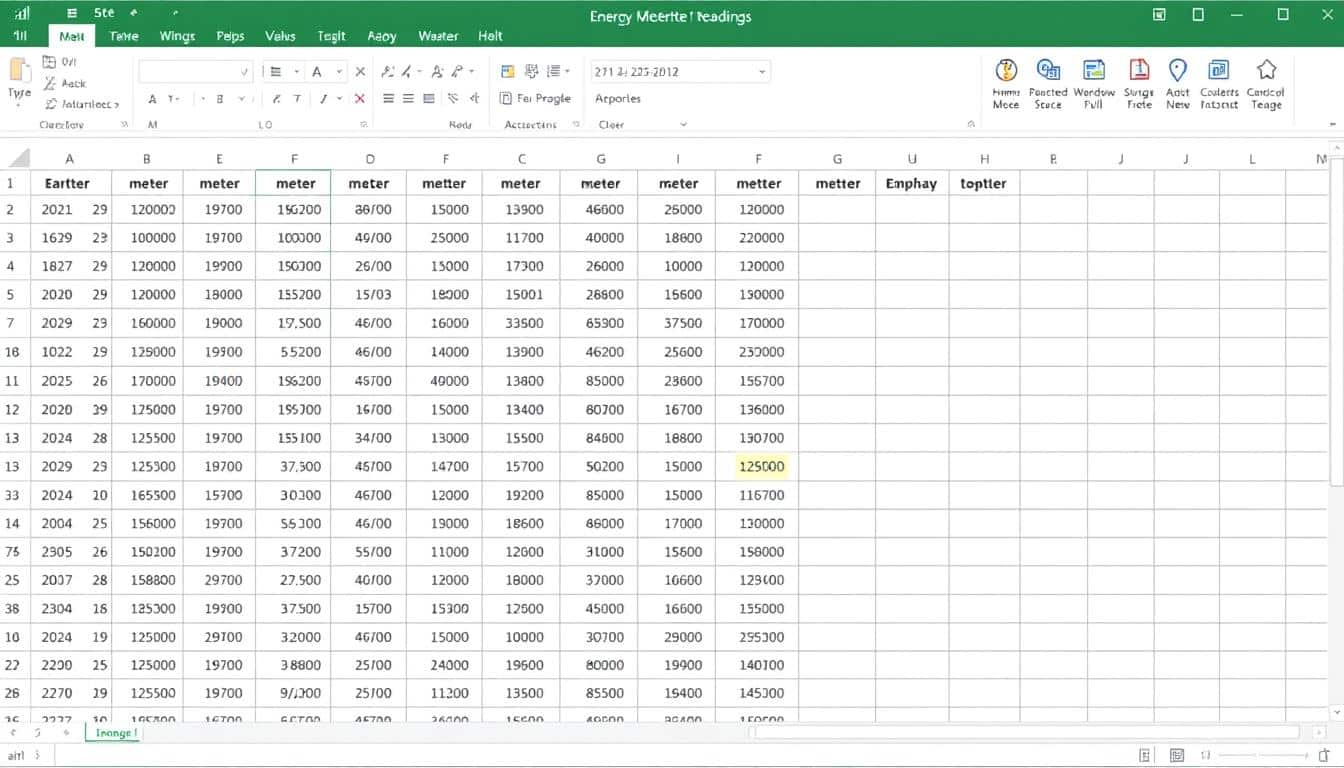1344x768 pixels.
Task: Select column header M
Action: click(x=1321, y=158)
